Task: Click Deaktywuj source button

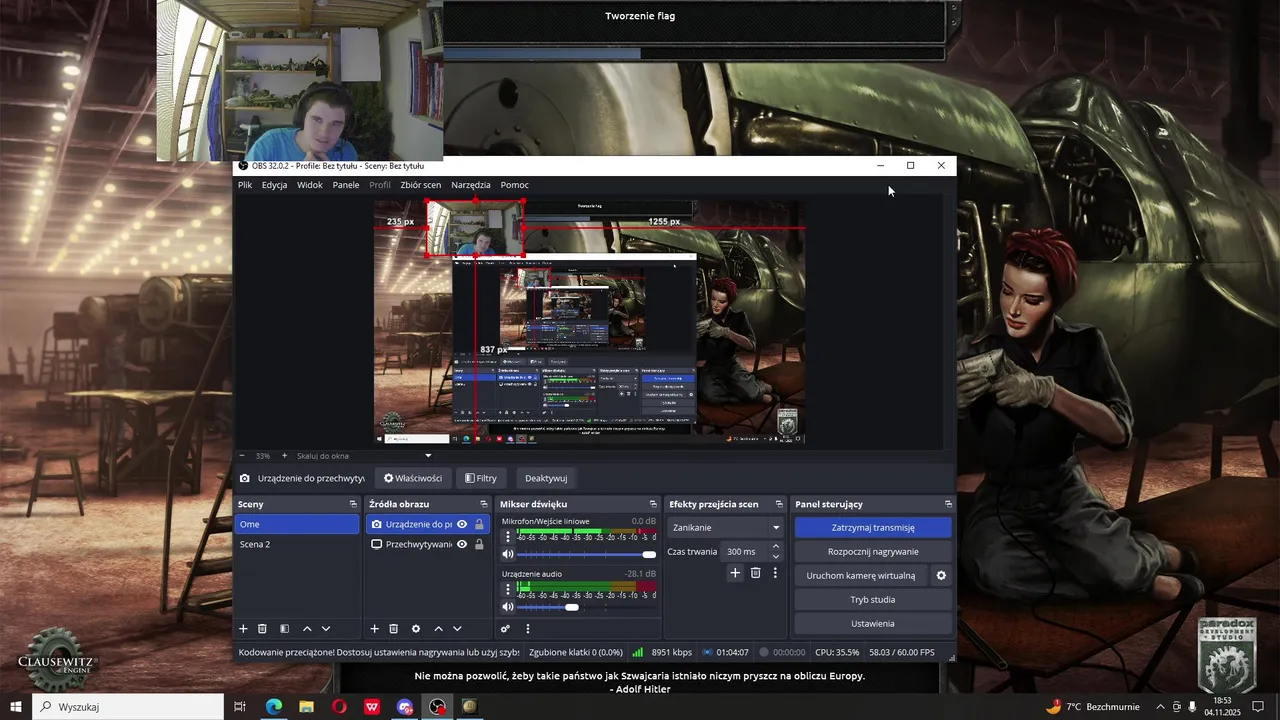Action: click(x=546, y=478)
